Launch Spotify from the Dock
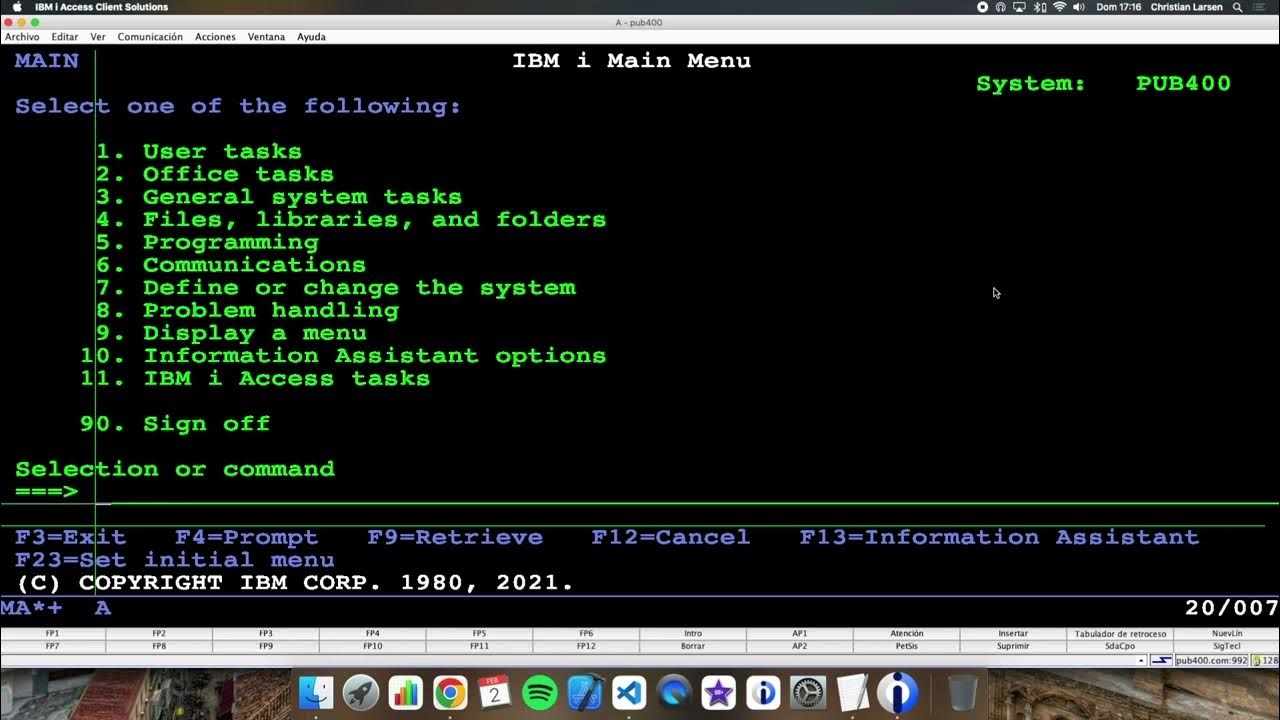 (539, 692)
